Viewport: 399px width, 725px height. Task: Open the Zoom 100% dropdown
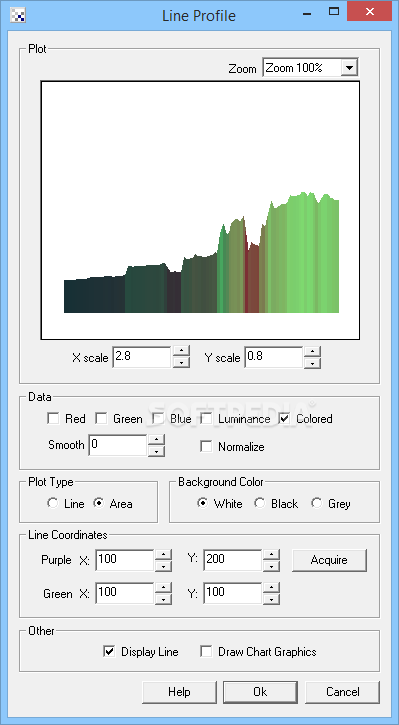click(350, 68)
